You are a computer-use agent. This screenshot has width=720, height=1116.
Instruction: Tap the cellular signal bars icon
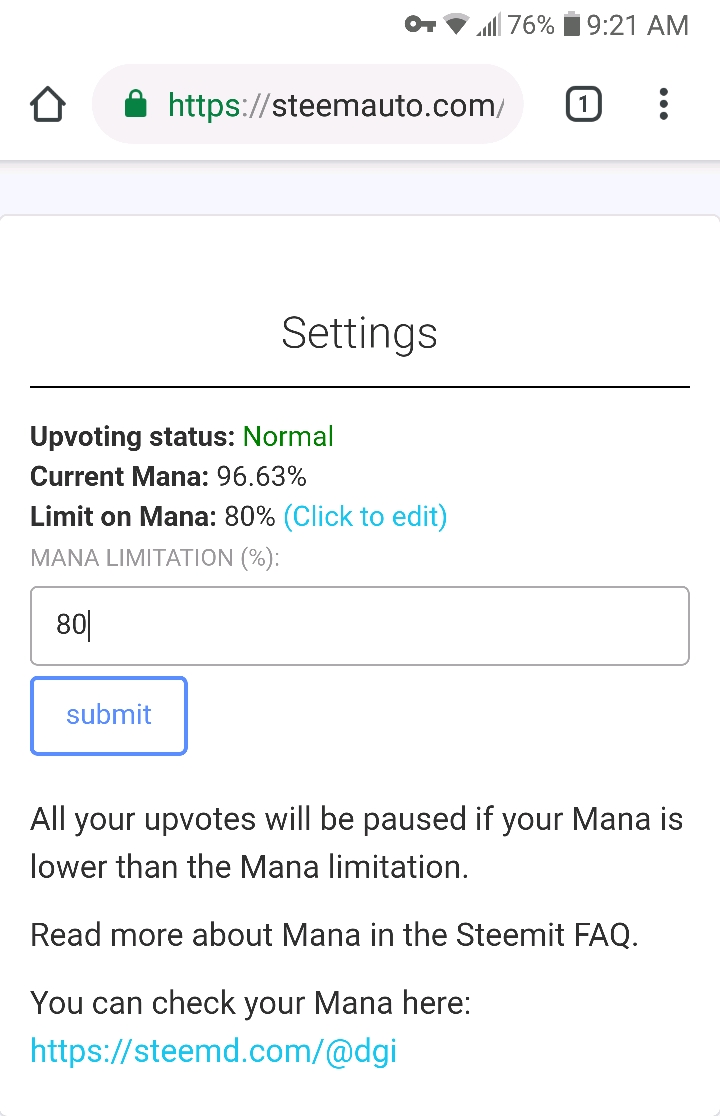[489, 25]
